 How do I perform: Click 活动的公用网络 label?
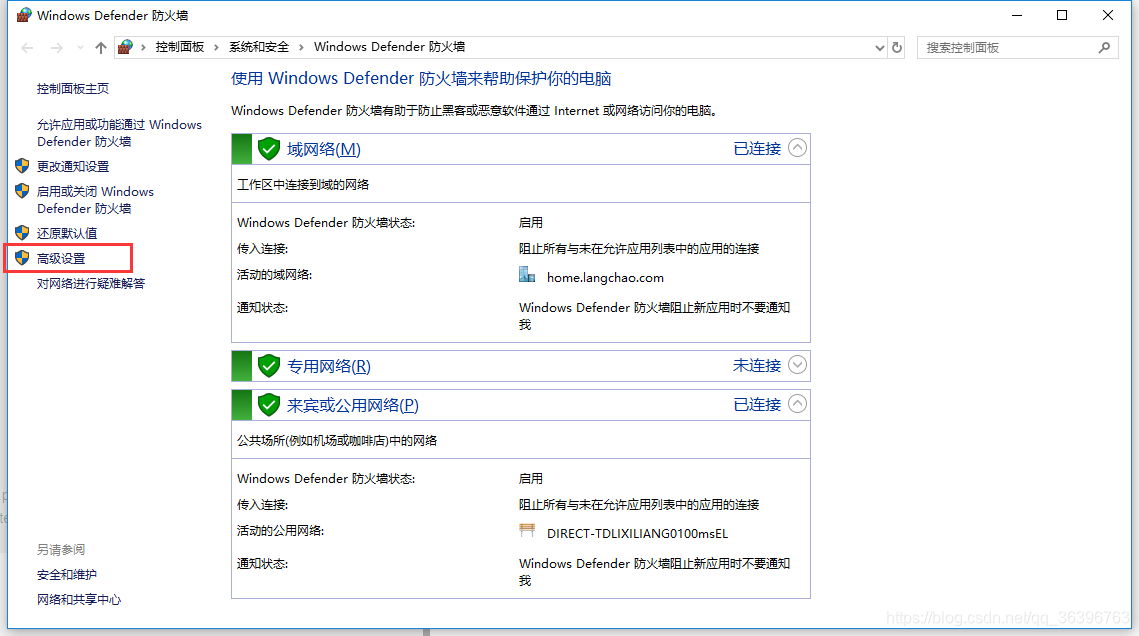pos(280,531)
